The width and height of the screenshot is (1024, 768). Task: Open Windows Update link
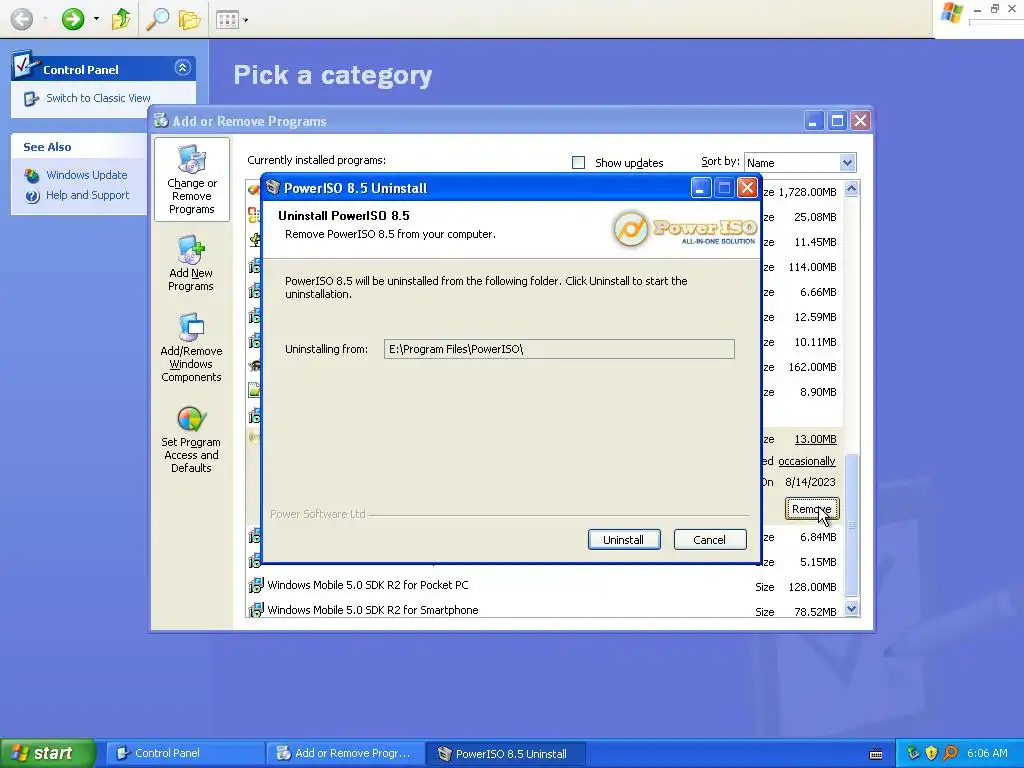[x=87, y=175]
